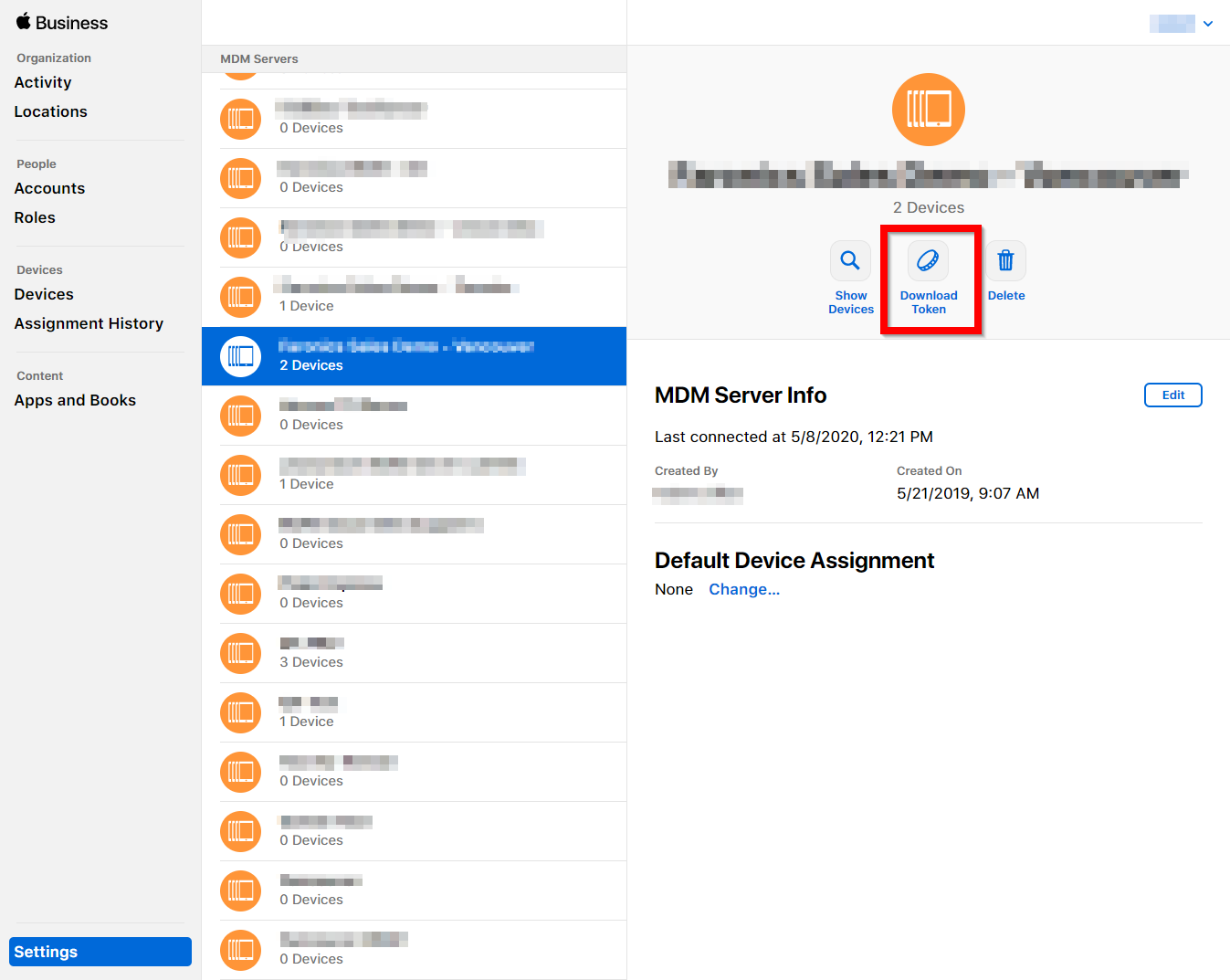Go to Locations in the sidebar
Viewport: 1230px width, 980px height.
coord(51,111)
